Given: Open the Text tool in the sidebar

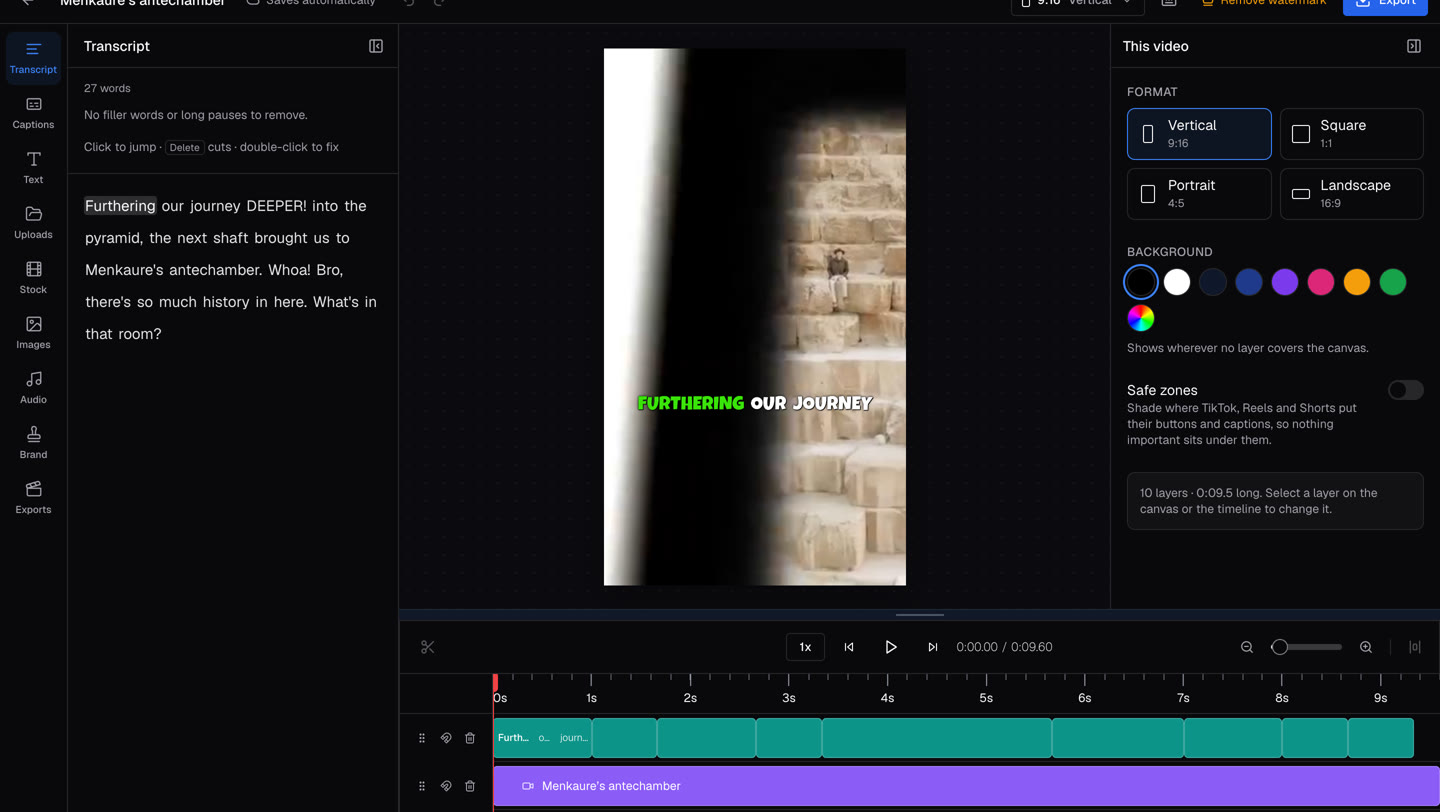Looking at the screenshot, I should pos(33,168).
